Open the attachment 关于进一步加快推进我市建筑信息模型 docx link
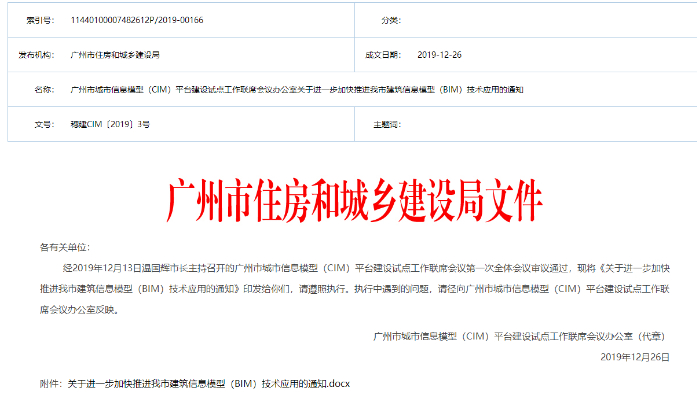Screen dimensions: 697x401 click(208, 384)
